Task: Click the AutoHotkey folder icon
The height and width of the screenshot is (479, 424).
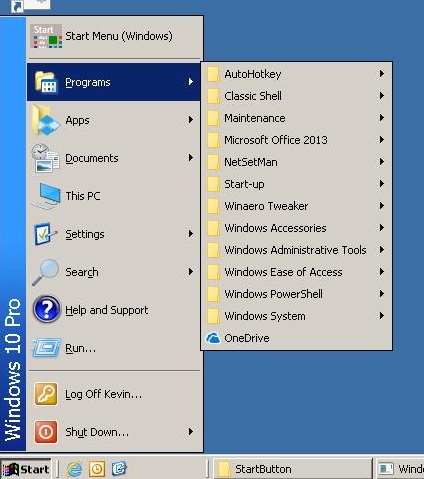Action: (213, 74)
